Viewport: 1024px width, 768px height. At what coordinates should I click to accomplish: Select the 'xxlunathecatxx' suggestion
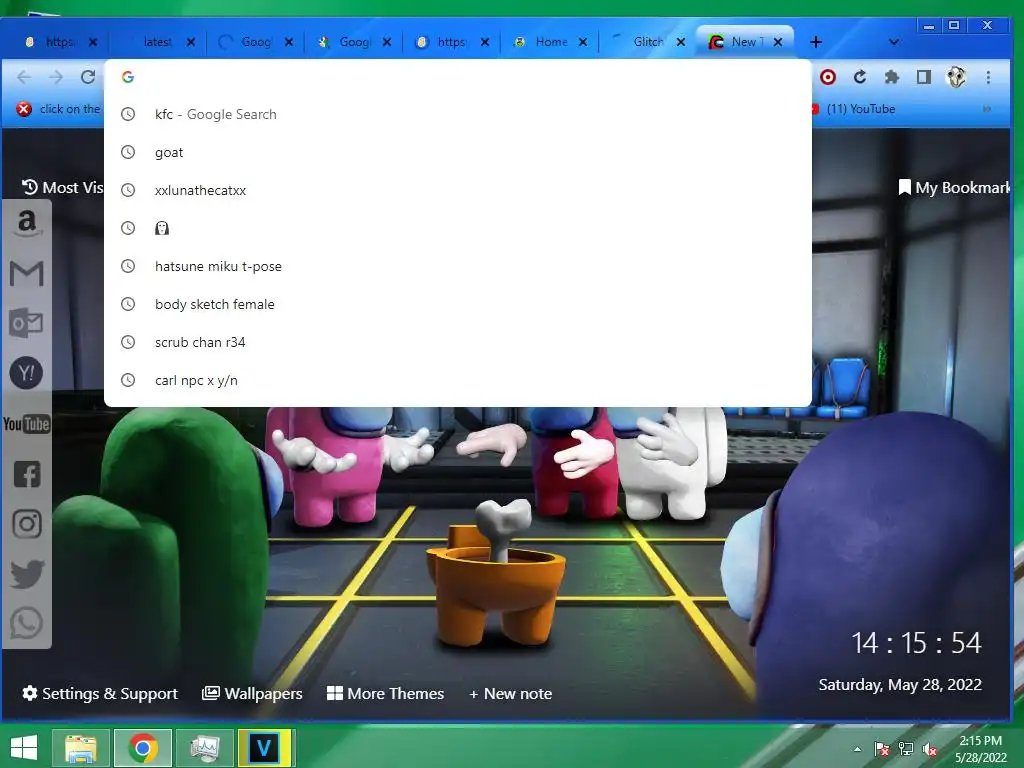pos(458,190)
